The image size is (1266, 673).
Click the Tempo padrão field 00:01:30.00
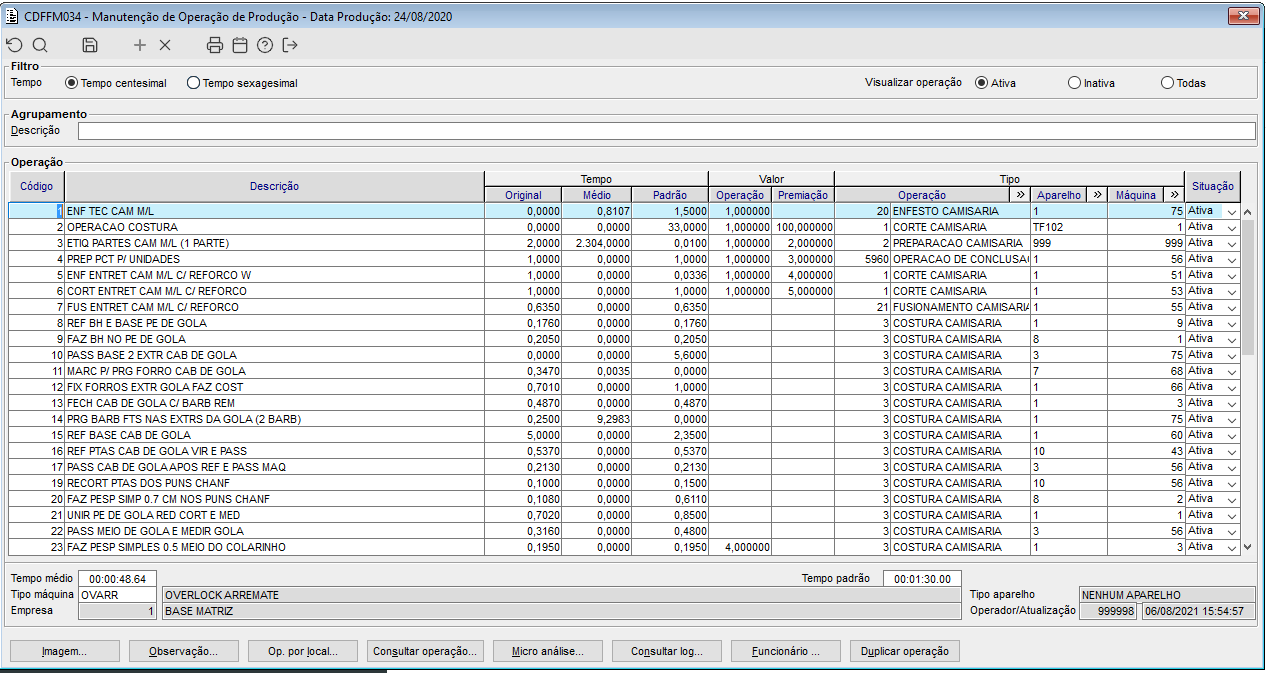point(922,578)
